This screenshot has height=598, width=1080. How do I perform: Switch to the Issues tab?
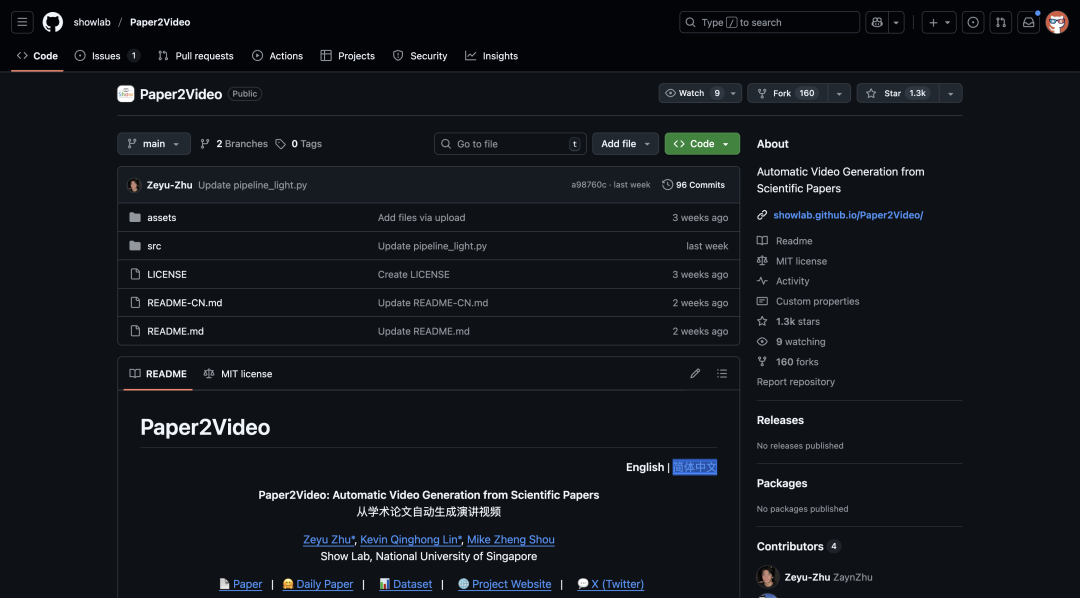(x=107, y=56)
